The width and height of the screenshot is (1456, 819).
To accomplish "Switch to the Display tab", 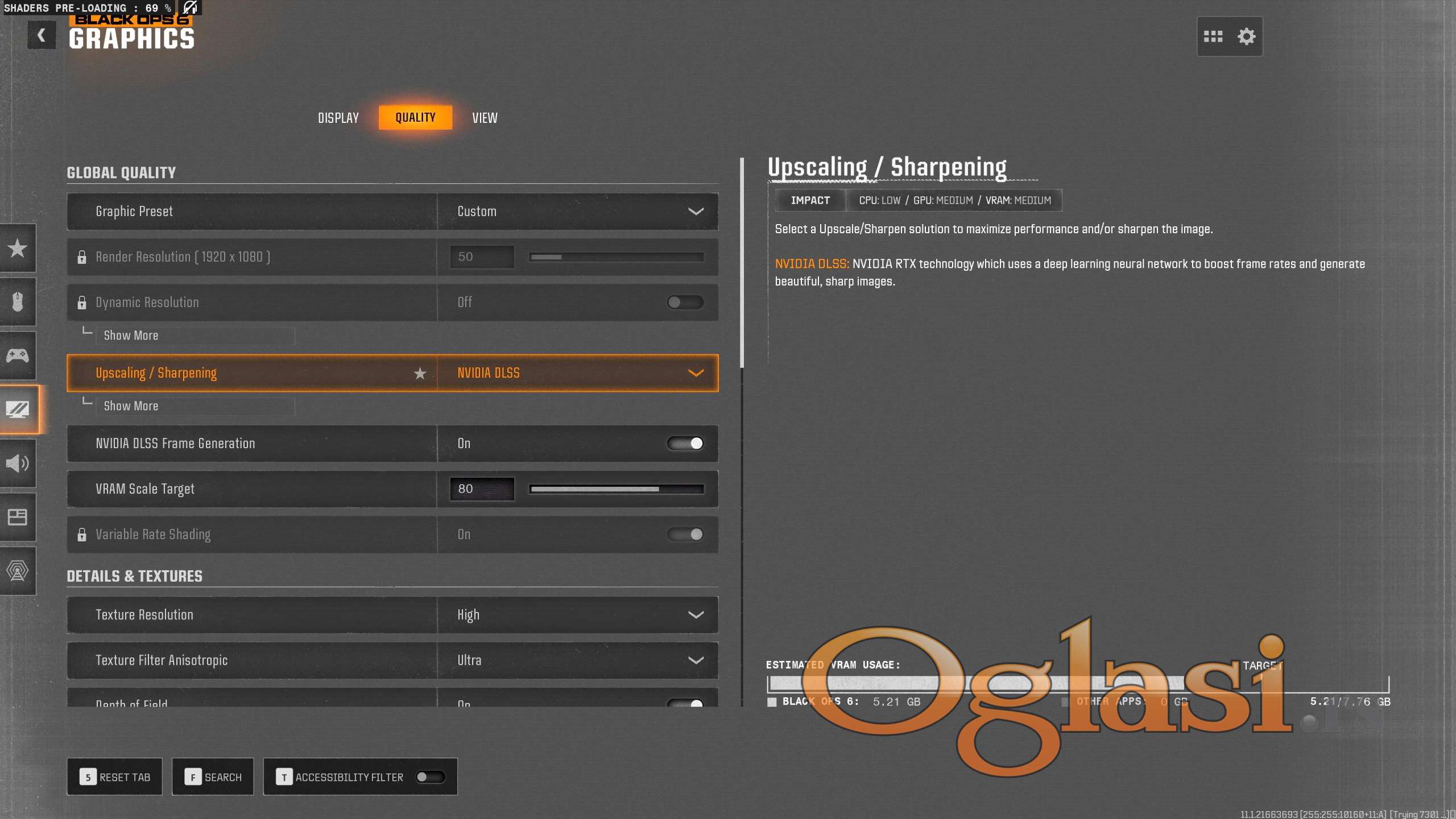I will coord(338,118).
